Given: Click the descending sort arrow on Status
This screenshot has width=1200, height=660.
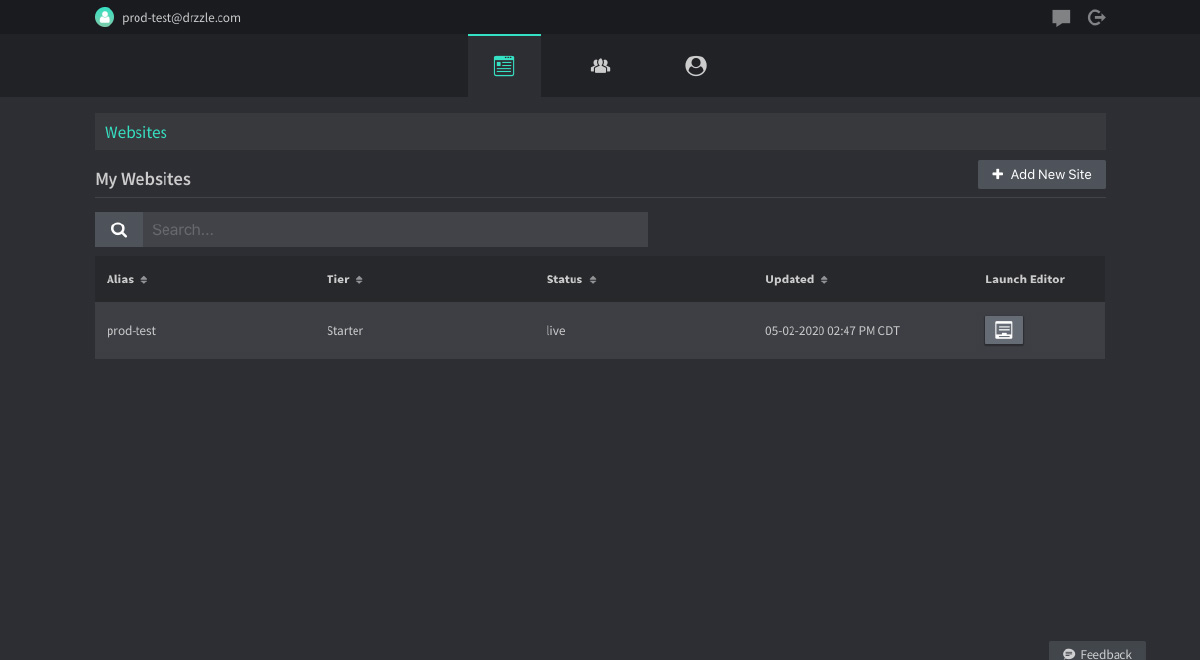Looking at the screenshot, I should pyautogui.click(x=592, y=283).
